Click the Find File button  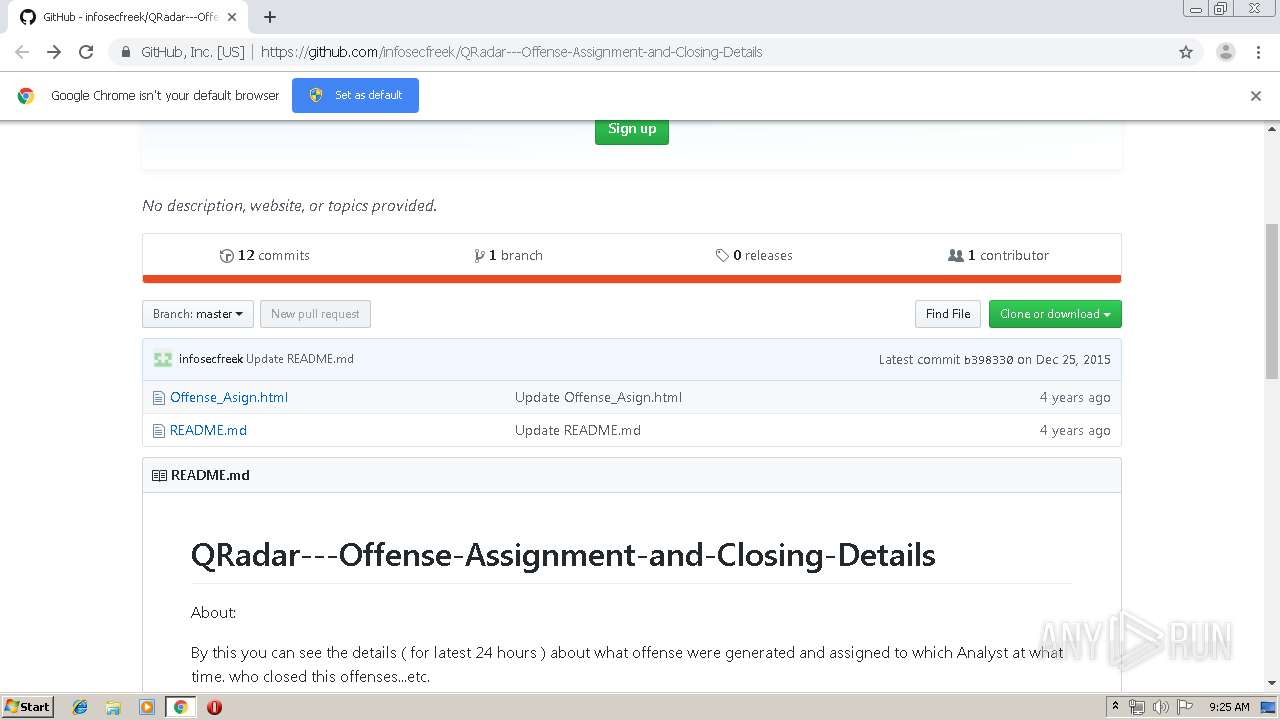pos(947,314)
